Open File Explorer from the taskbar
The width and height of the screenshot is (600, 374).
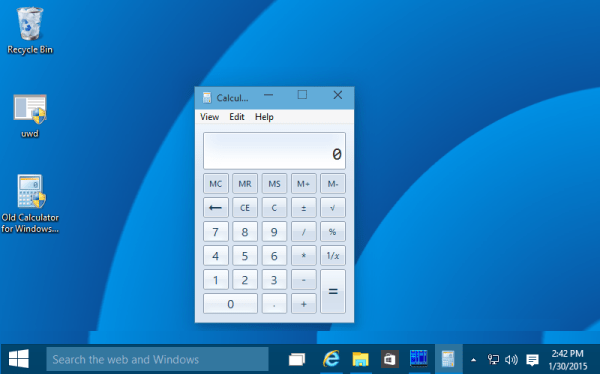click(360, 359)
